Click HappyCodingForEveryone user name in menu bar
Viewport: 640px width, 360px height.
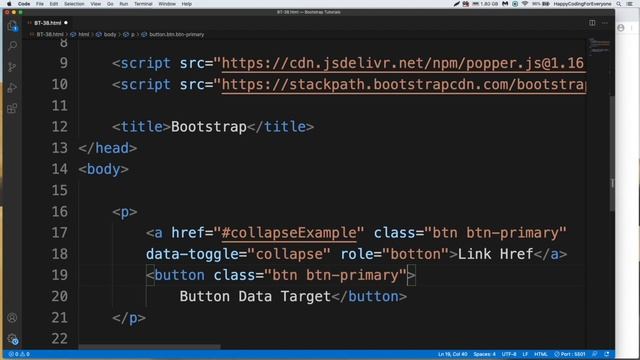point(582,4)
